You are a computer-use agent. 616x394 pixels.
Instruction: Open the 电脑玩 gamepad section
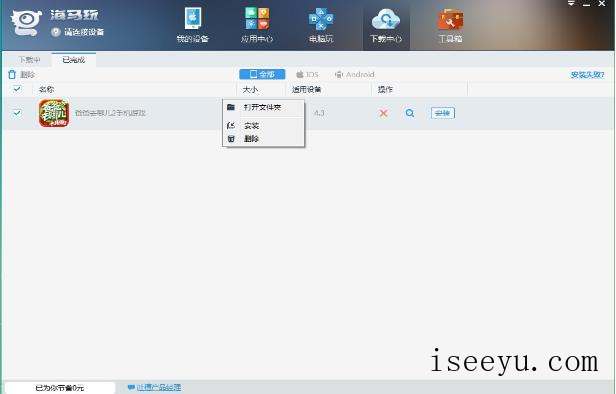321,25
